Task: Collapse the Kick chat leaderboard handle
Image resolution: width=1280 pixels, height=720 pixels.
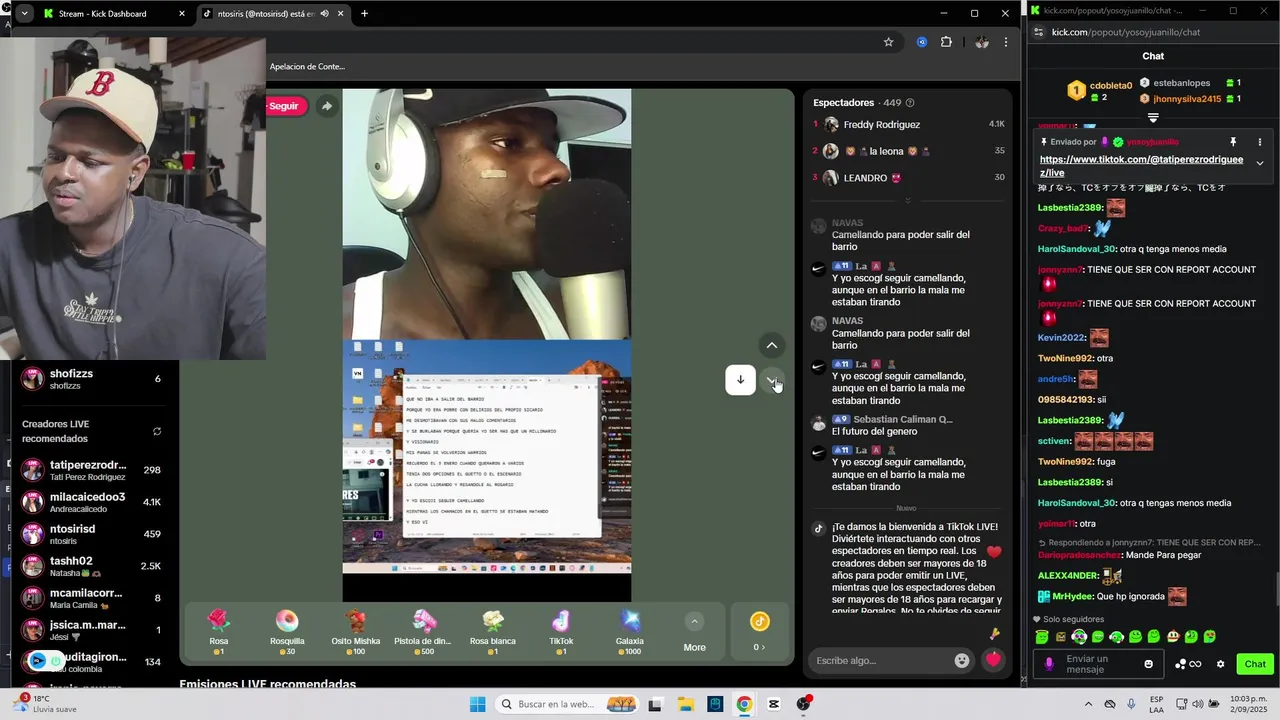Action: coord(1153,117)
